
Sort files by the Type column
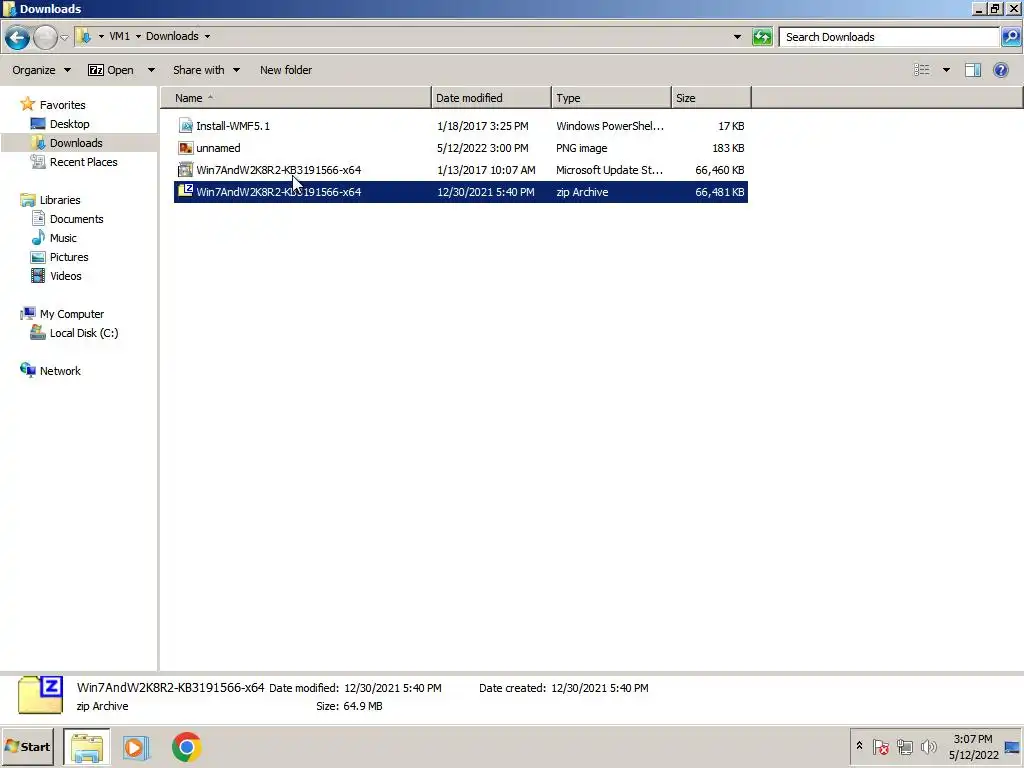click(611, 98)
